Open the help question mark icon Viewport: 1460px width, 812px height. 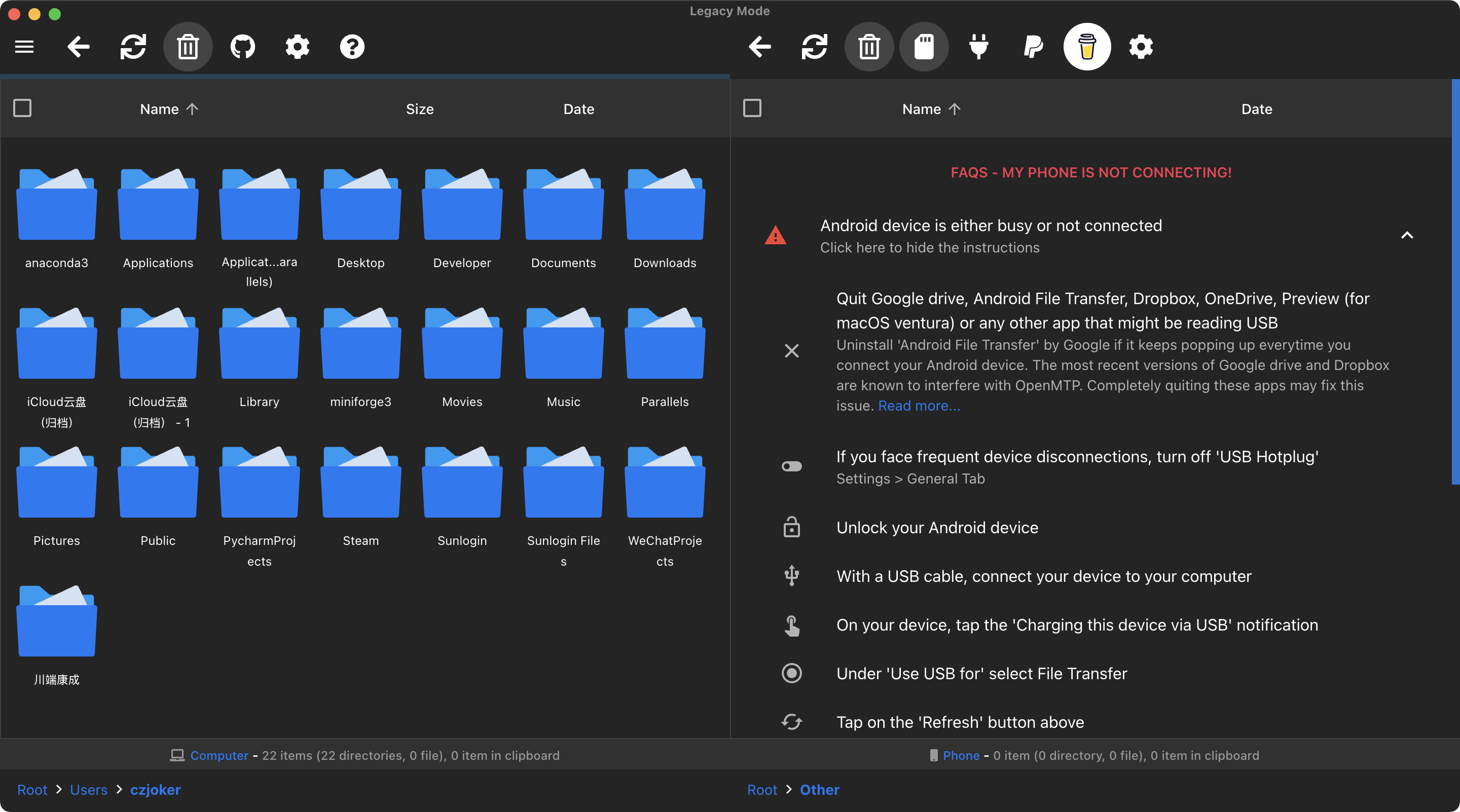click(352, 47)
